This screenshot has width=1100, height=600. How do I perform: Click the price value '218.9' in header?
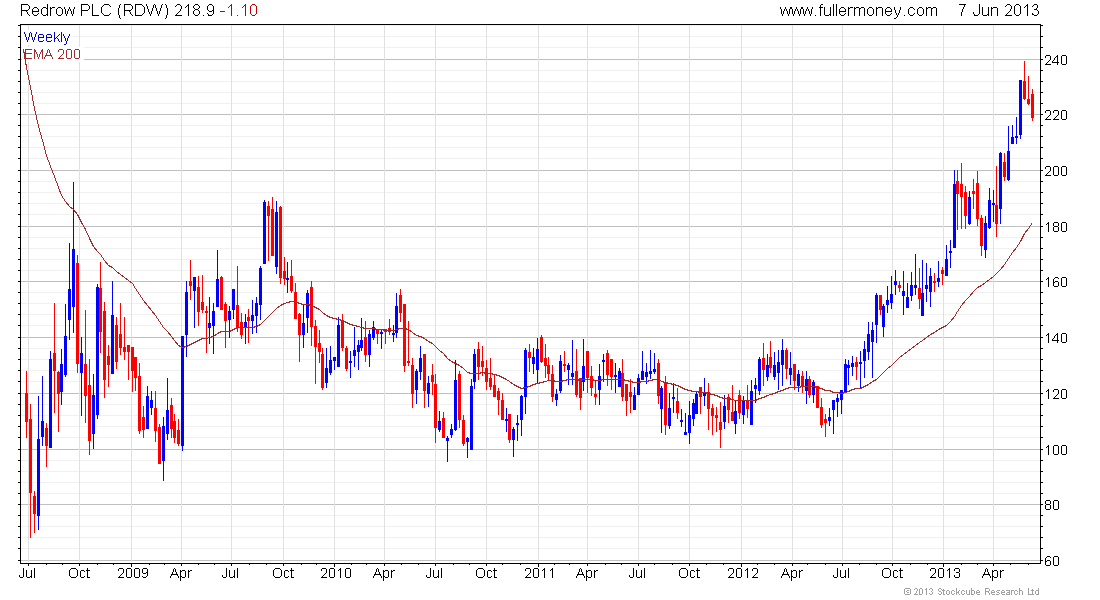tap(195, 11)
